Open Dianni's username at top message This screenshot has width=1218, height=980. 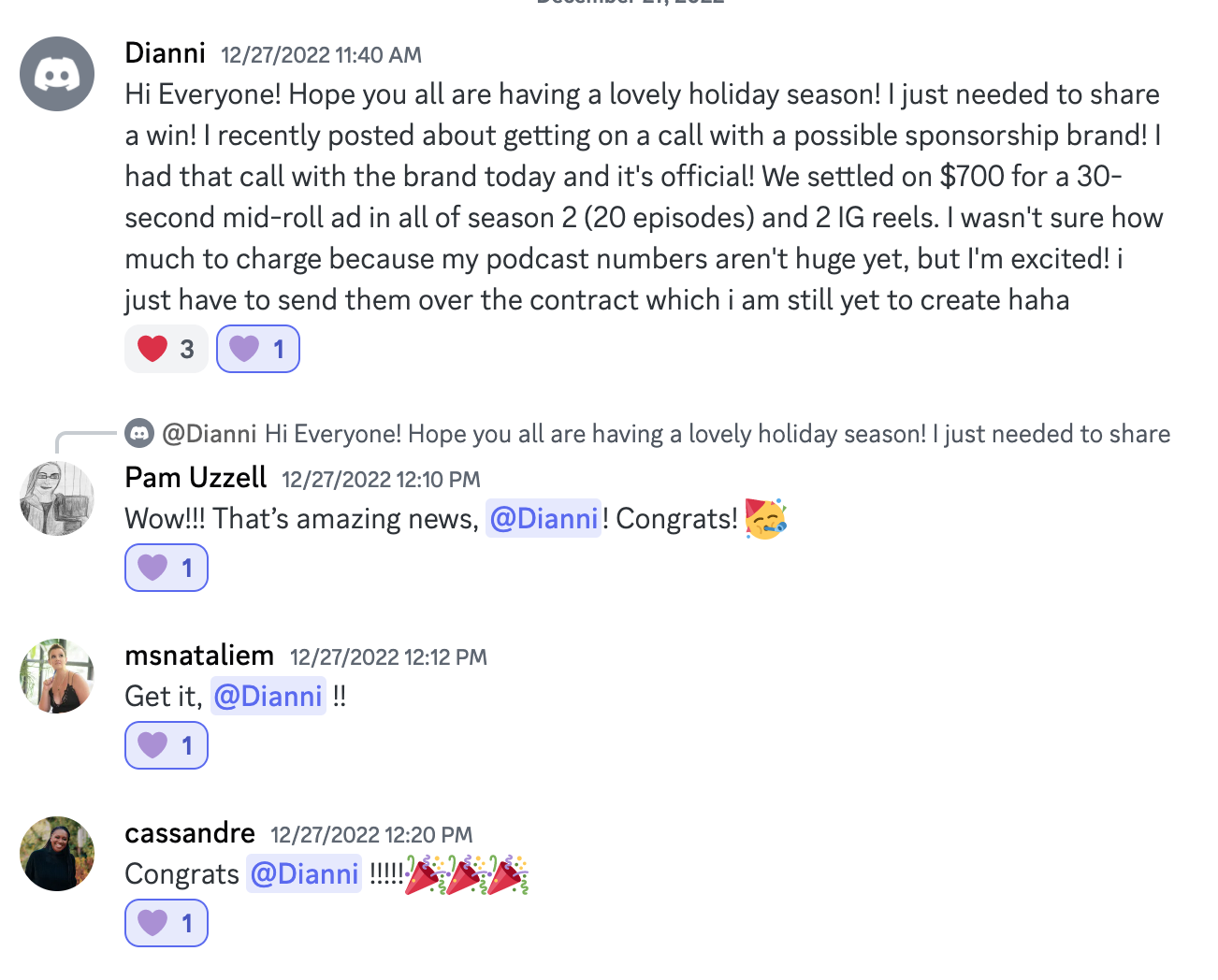pyautogui.click(x=165, y=52)
